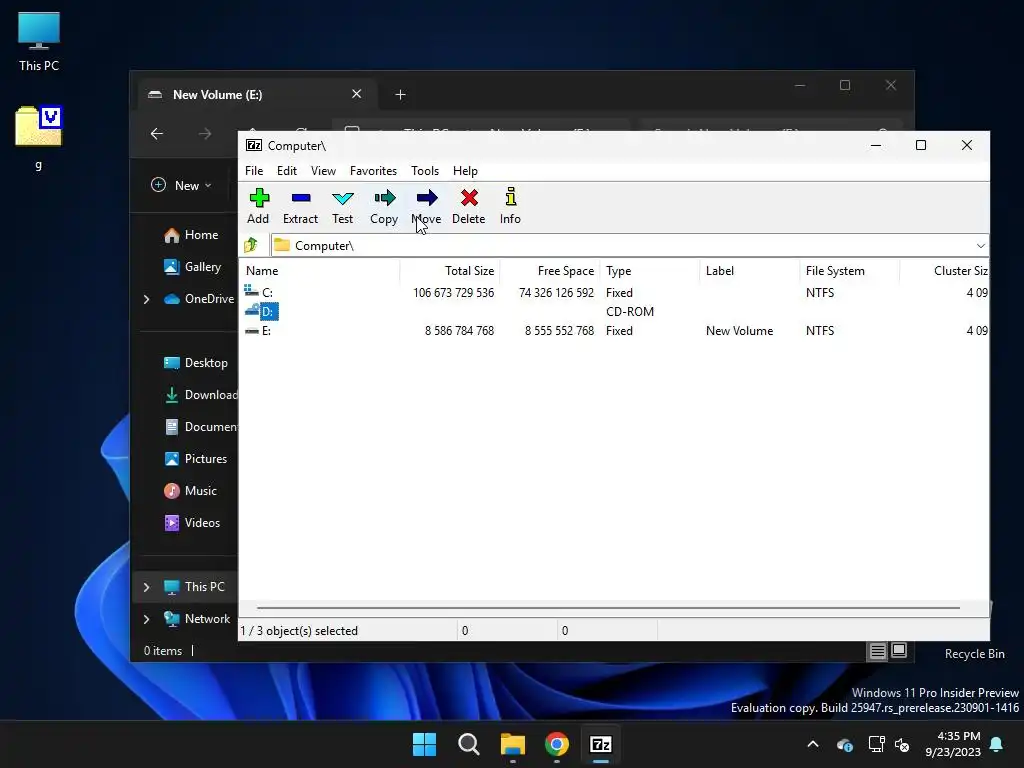Open Music in Explorer sidebar
Image resolution: width=1024 pixels, height=768 pixels.
coord(191,490)
